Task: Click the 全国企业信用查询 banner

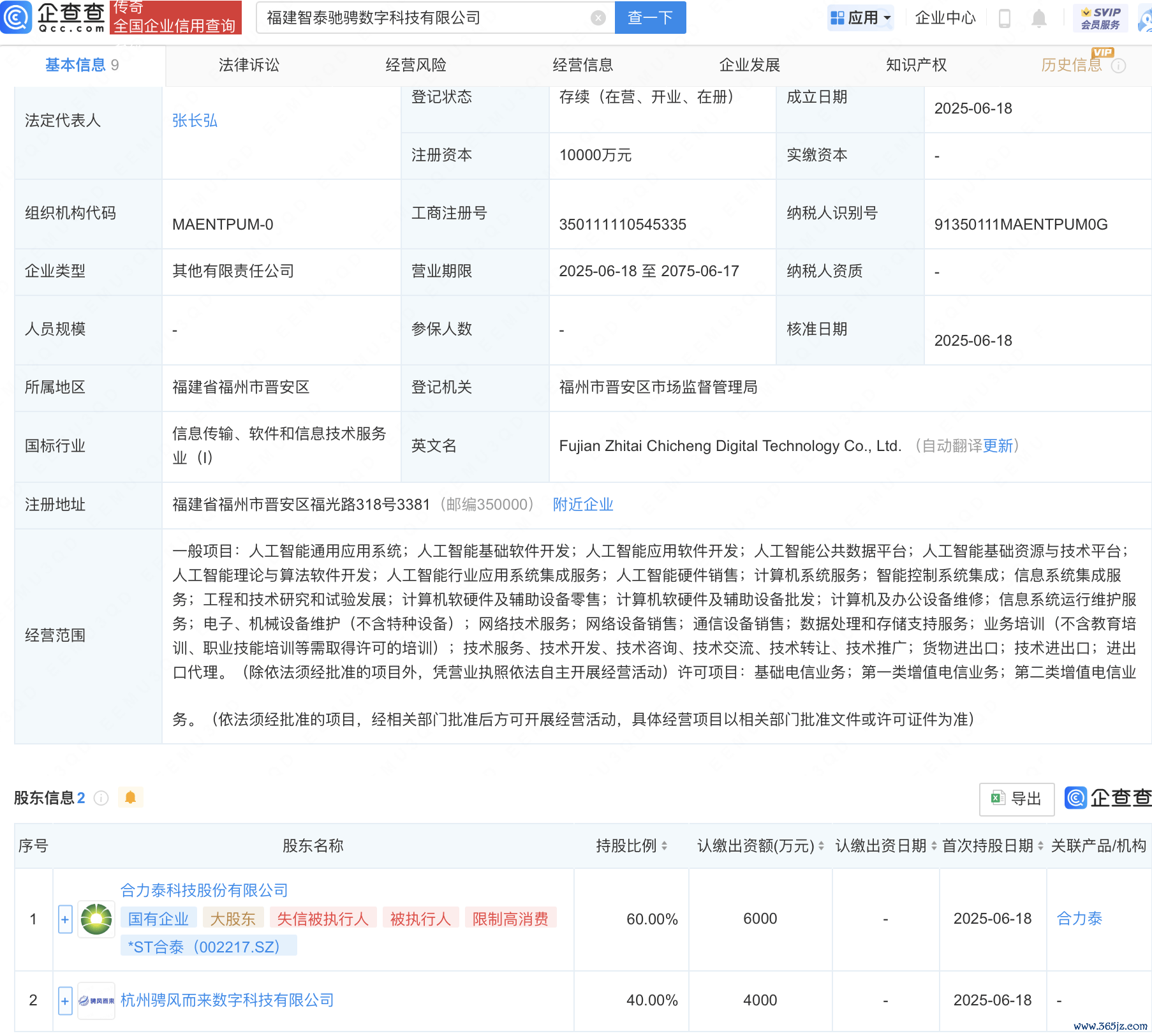Action: [x=175, y=17]
